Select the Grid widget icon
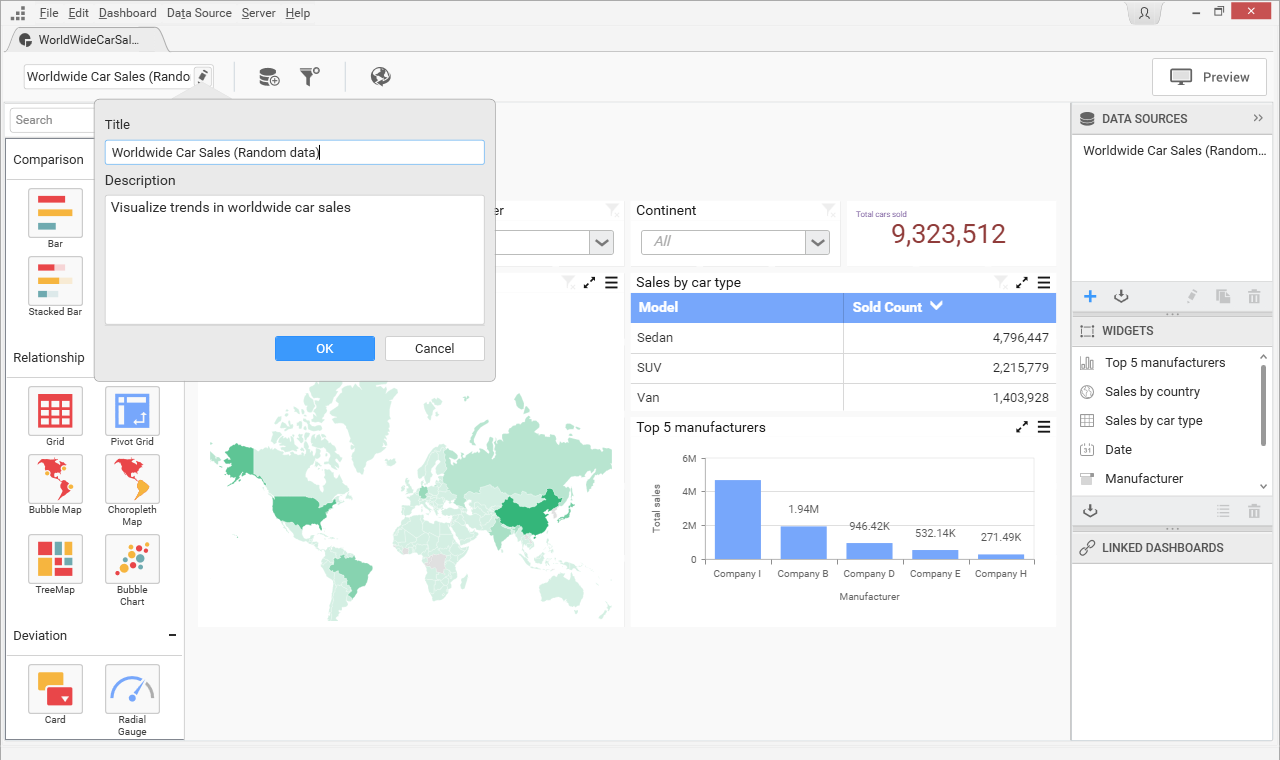The width and height of the screenshot is (1280, 760). coord(55,411)
